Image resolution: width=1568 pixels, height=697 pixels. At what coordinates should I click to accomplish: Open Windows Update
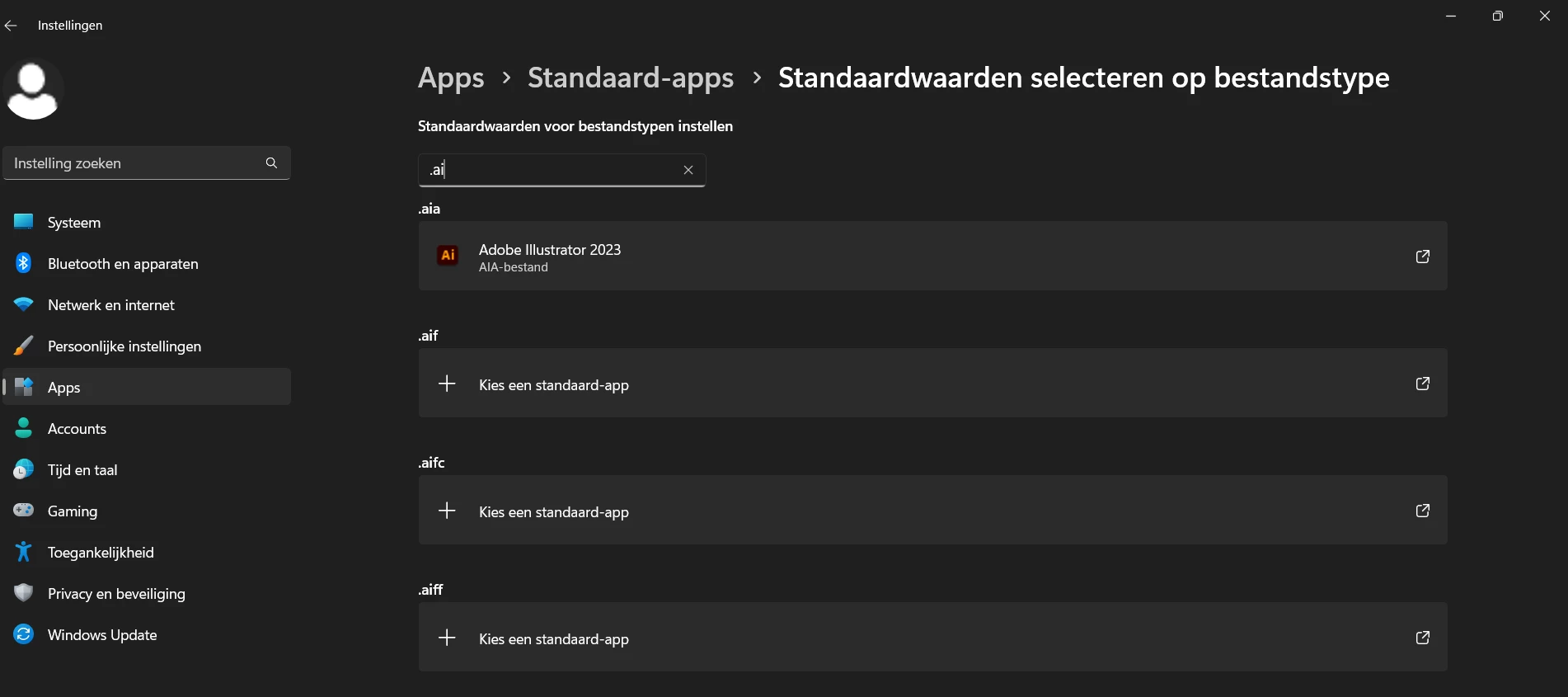click(147, 634)
